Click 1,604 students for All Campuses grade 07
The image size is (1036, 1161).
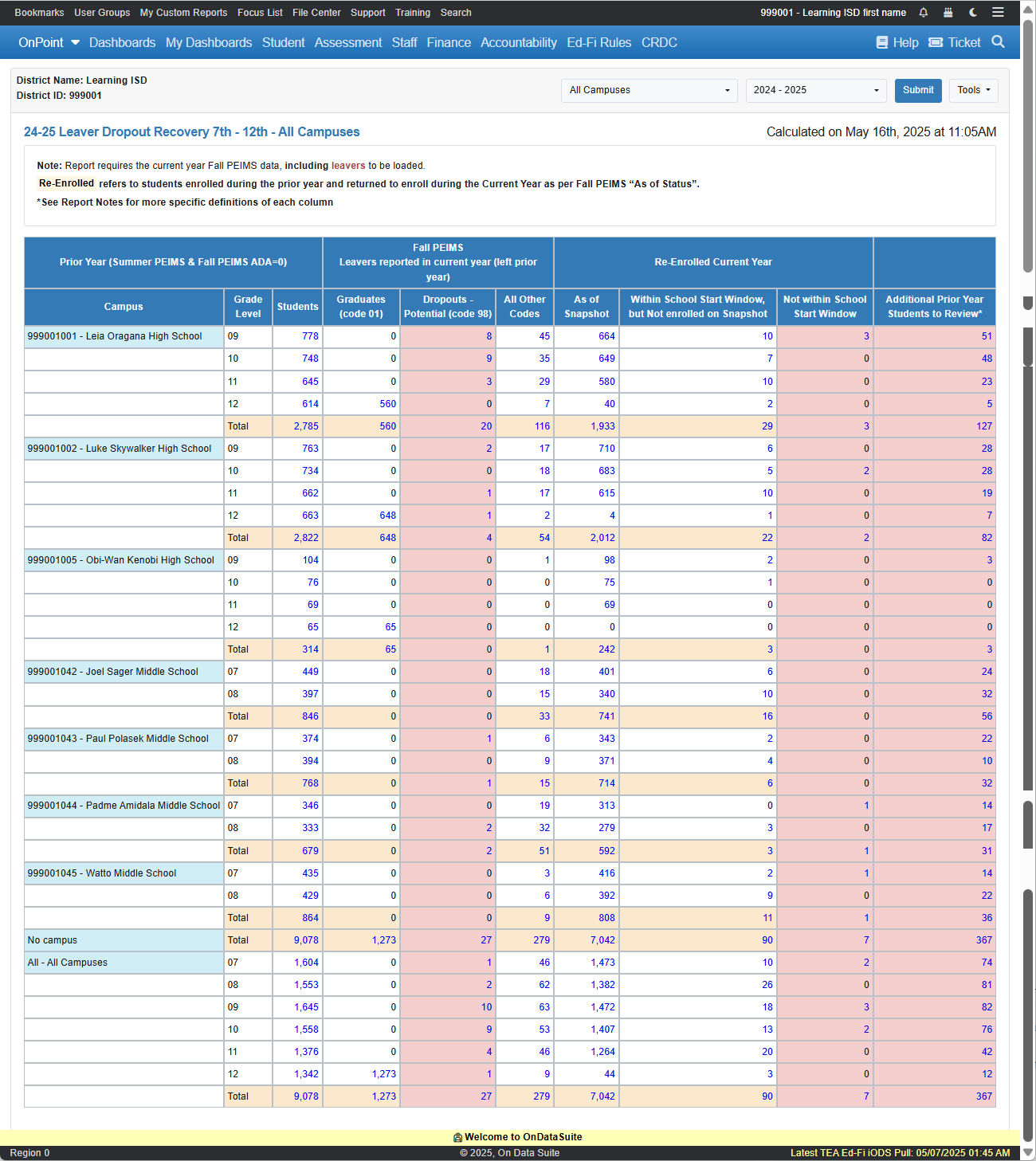pyautogui.click(x=306, y=963)
